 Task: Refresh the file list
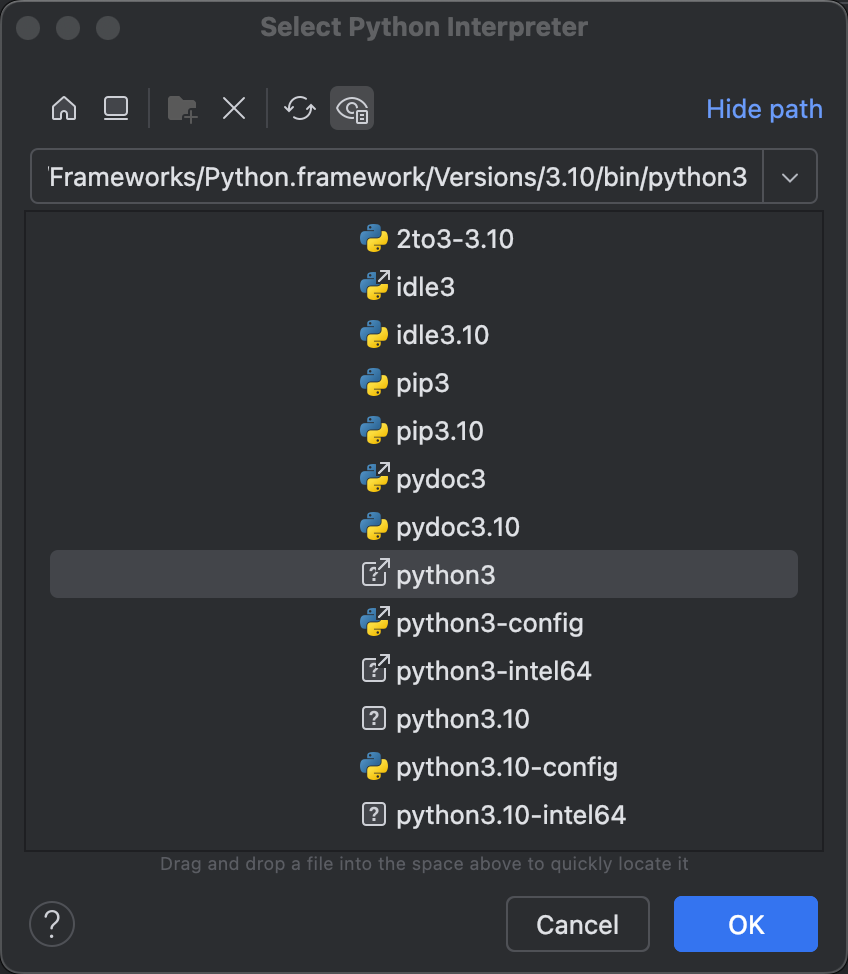[x=300, y=109]
